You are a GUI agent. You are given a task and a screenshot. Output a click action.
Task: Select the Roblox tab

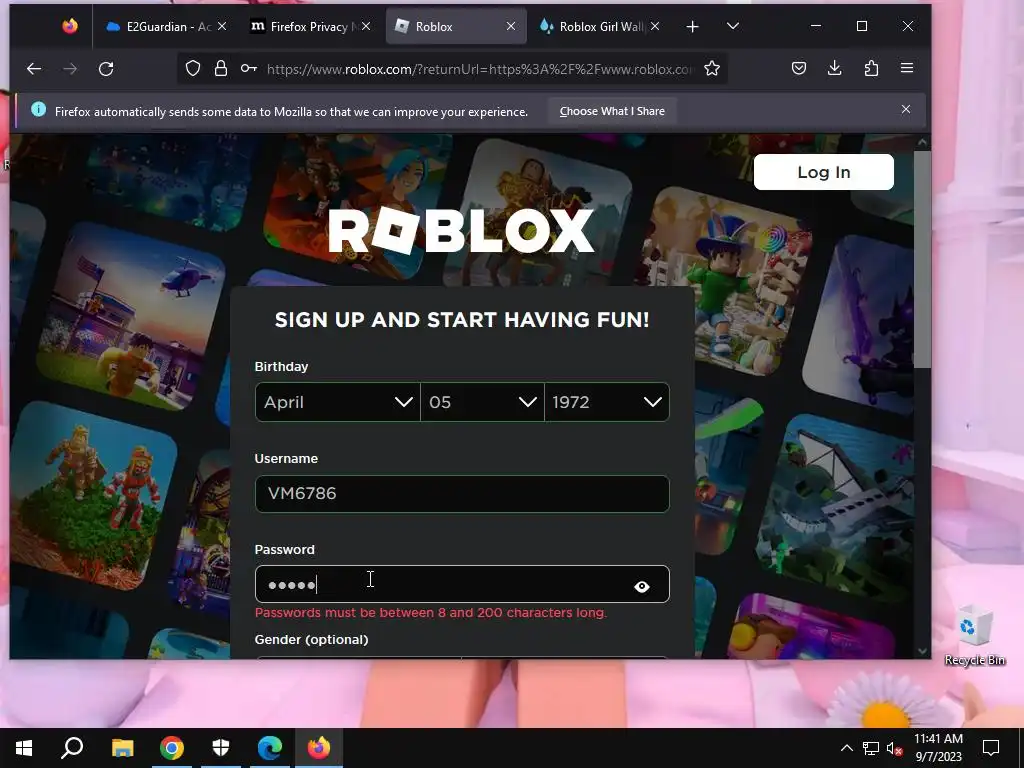click(456, 27)
